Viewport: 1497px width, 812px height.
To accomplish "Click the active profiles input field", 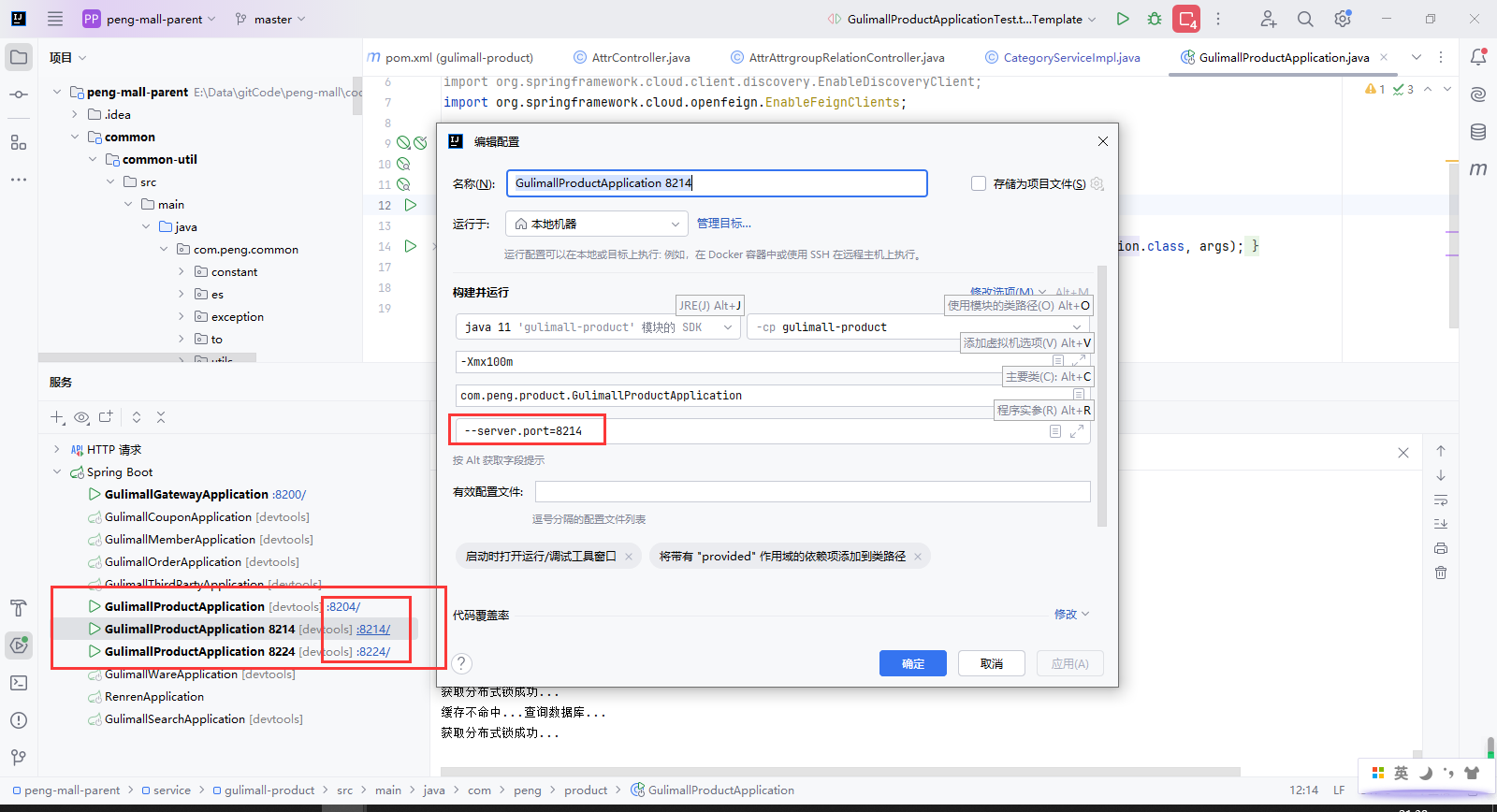I will tap(812, 491).
